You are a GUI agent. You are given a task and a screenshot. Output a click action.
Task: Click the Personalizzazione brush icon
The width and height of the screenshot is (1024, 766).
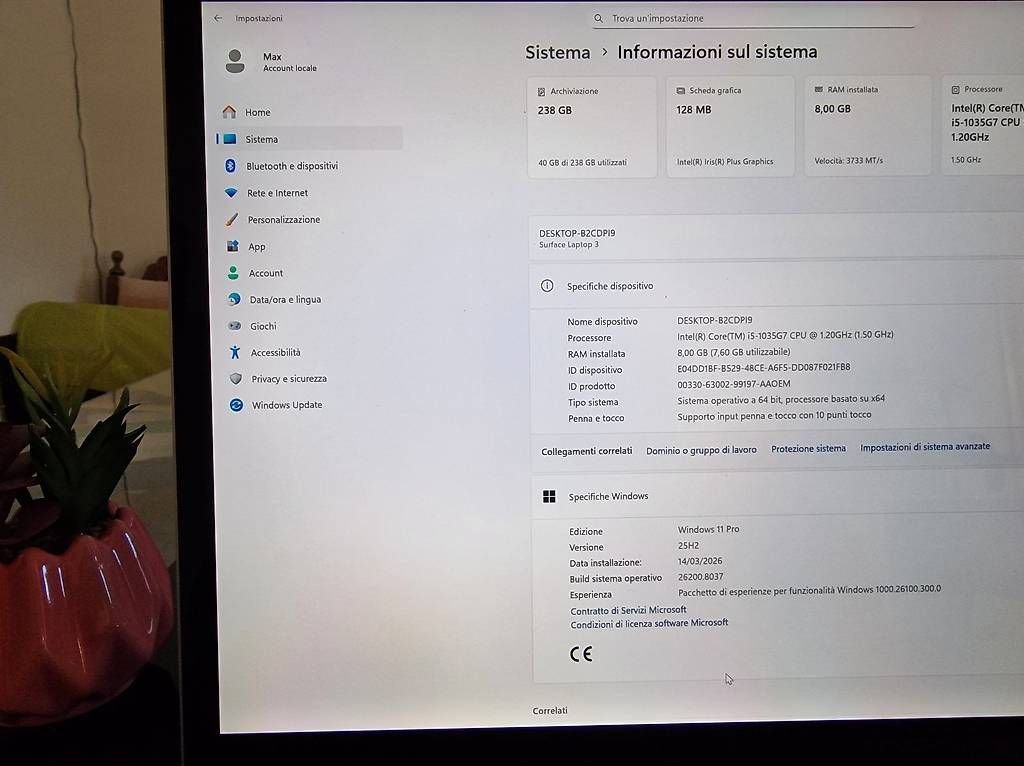point(232,219)
